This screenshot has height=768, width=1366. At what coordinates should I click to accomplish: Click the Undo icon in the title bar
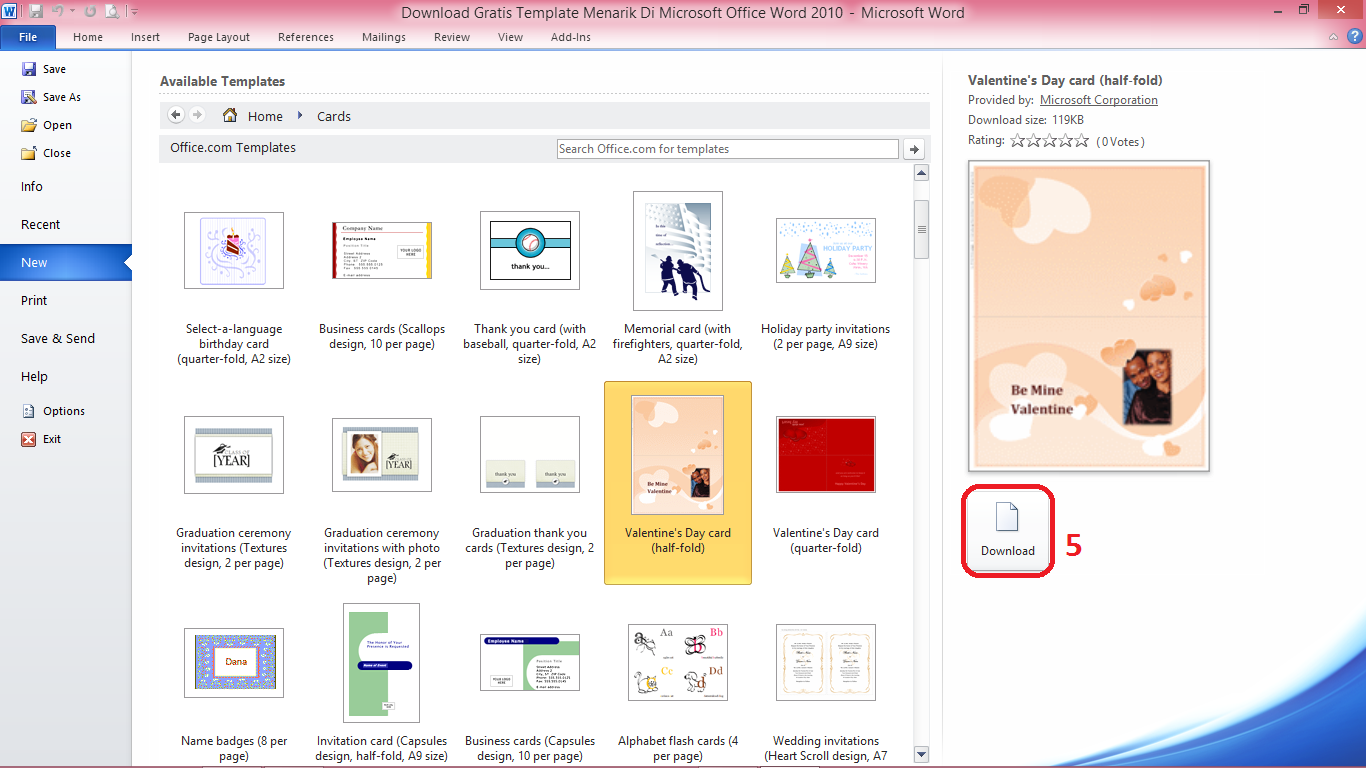click(58, 12)
